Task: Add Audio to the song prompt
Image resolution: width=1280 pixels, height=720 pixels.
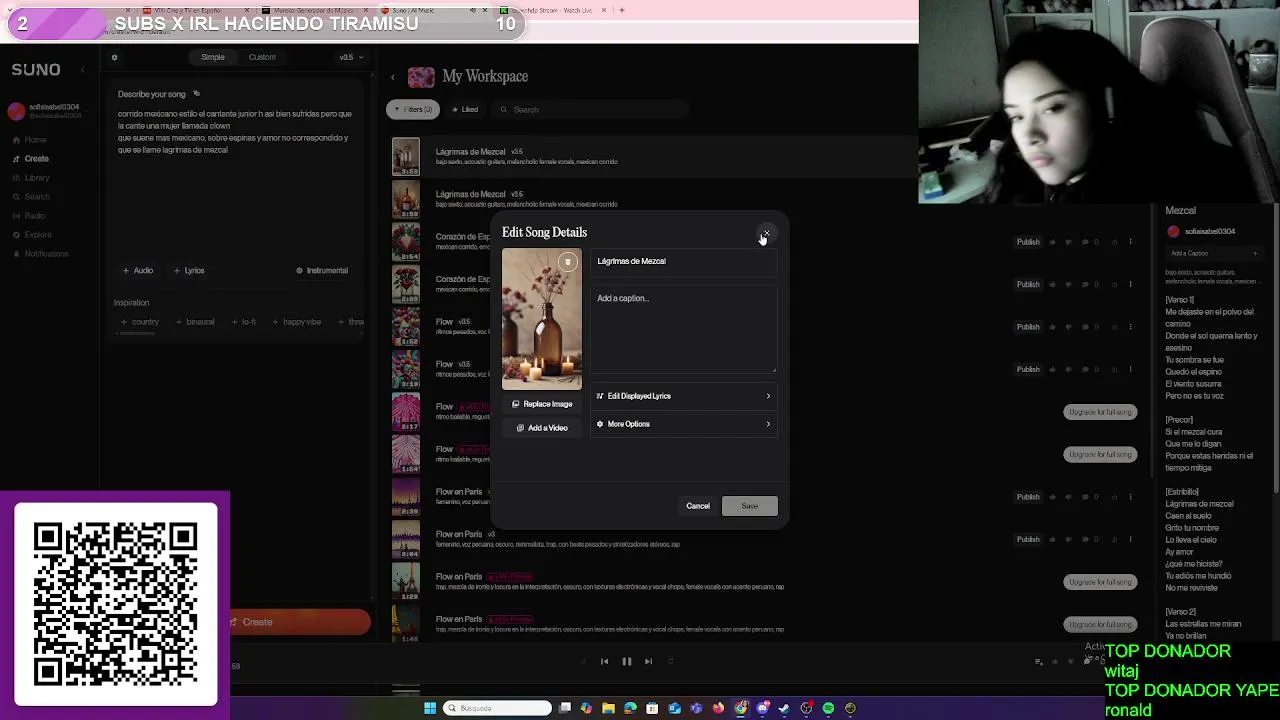Action: [138, 271]
